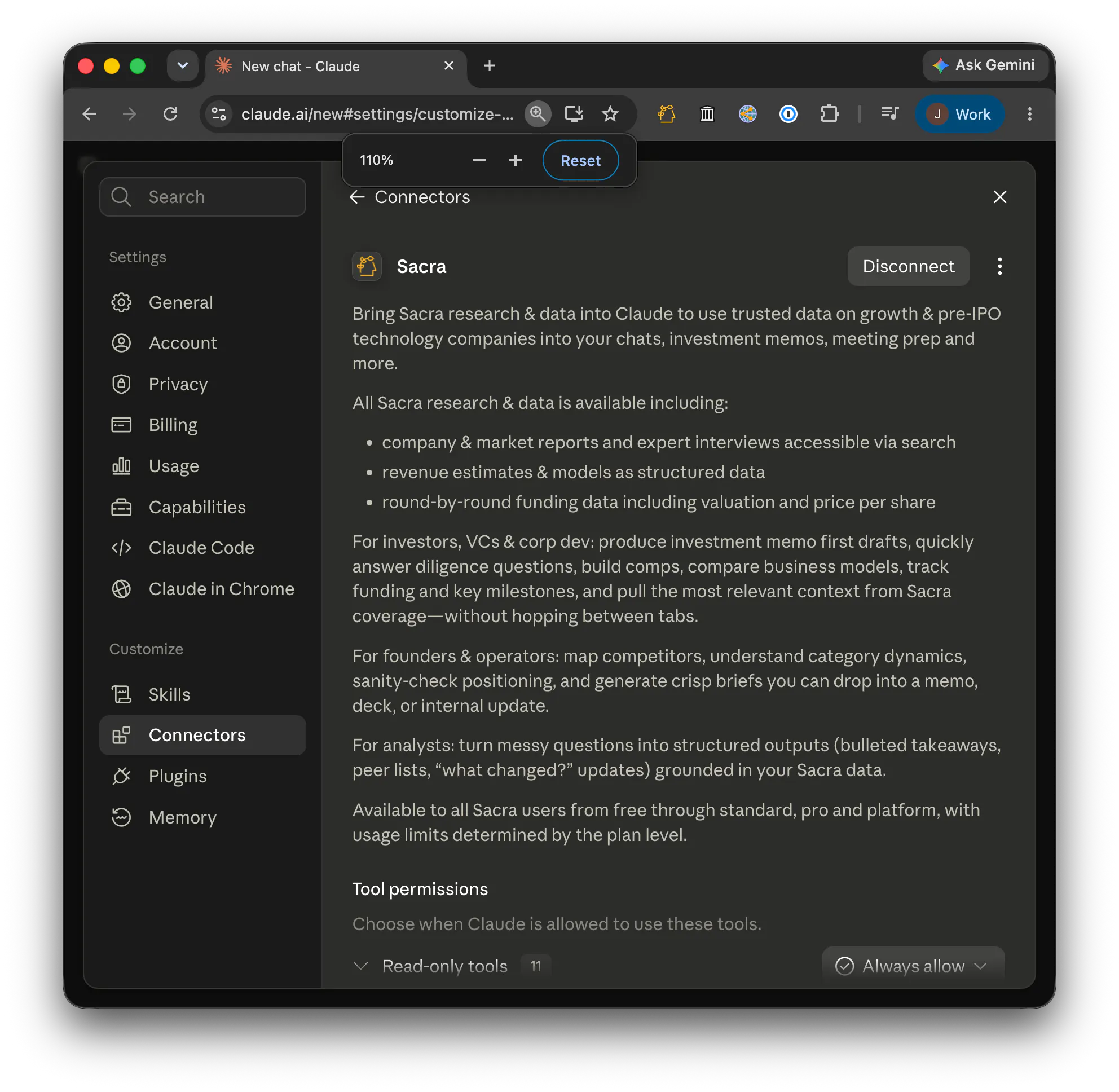The image size is (1119, 1092).
Task: Open the 1Password extension icon
Action: click(x=788, y=114)
